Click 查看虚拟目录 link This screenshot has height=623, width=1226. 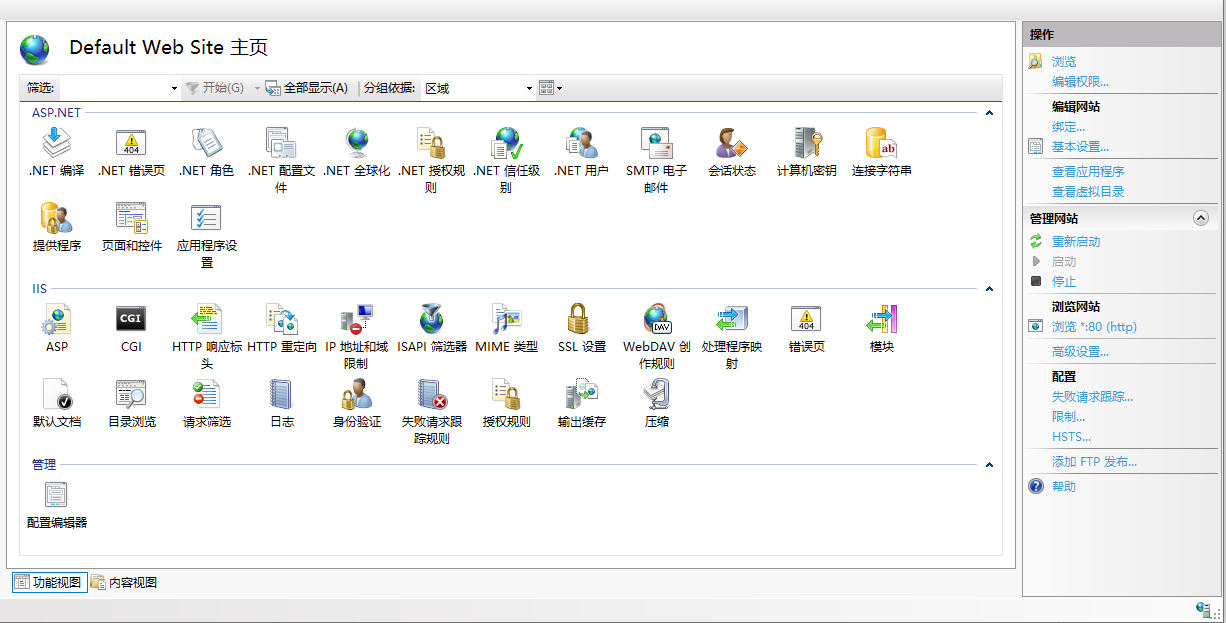click(x=1088, y=192)
